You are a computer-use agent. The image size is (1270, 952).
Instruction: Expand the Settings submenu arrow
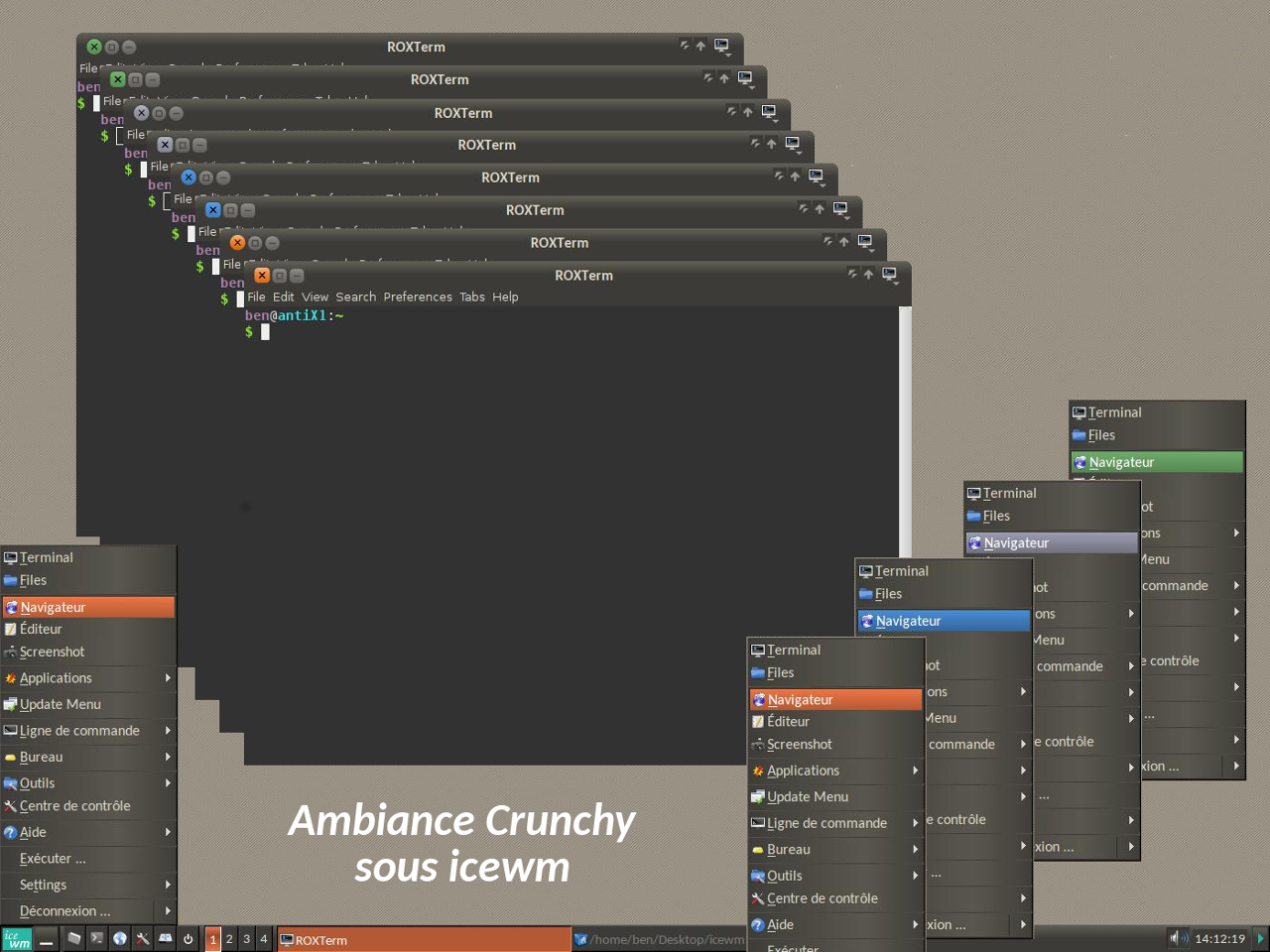click(168, 885)
